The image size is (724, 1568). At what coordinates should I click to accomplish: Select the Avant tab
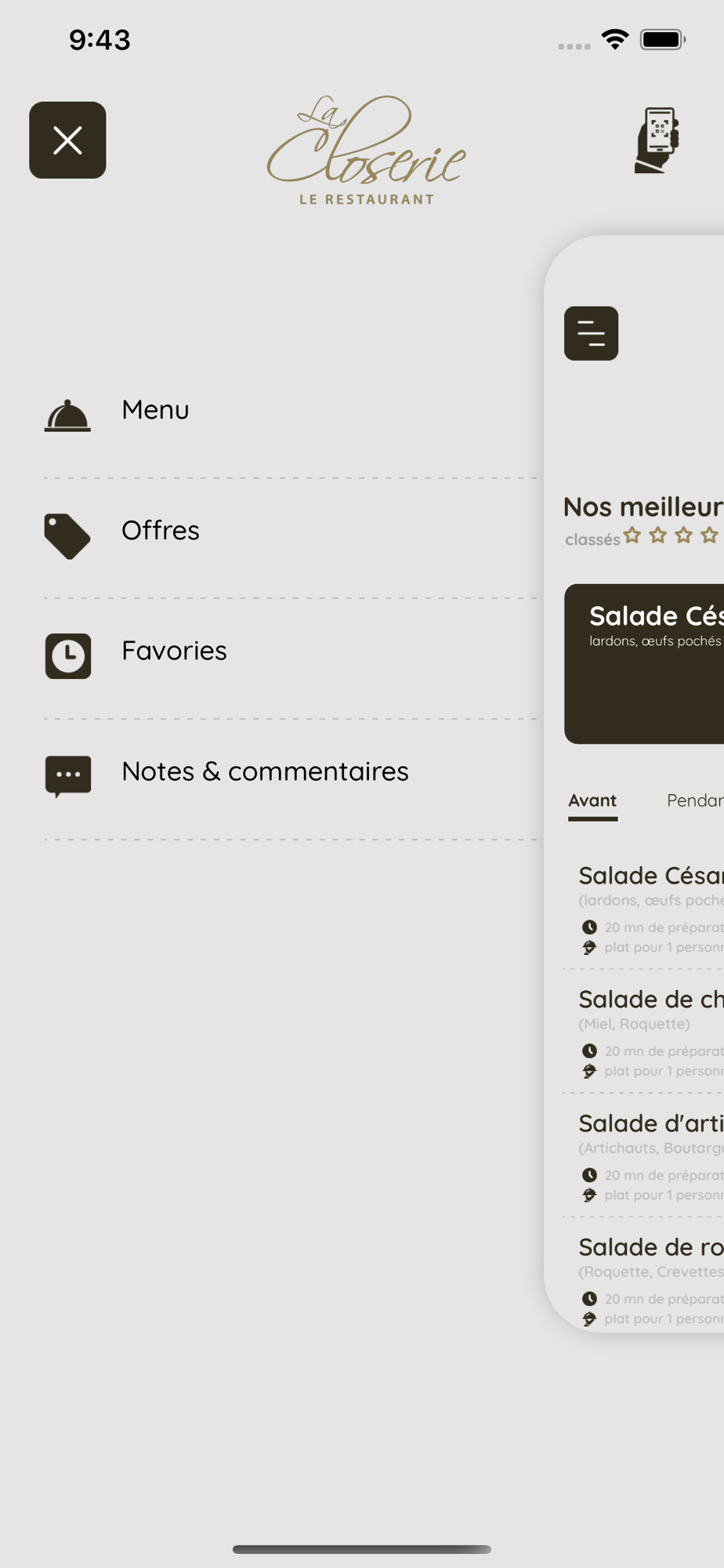[x=592, y=801]
